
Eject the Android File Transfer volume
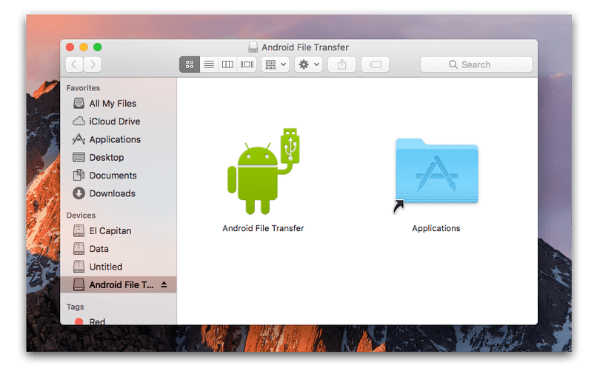coord(164,285)
